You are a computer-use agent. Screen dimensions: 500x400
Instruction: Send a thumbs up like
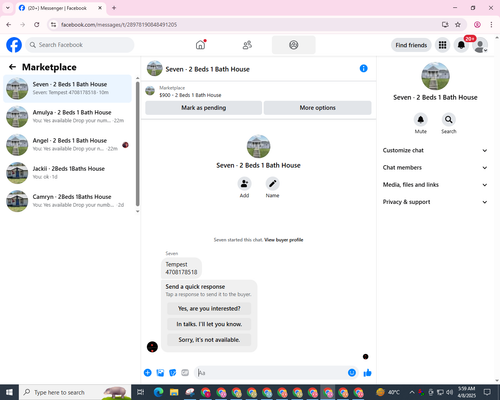coord(367,373)
